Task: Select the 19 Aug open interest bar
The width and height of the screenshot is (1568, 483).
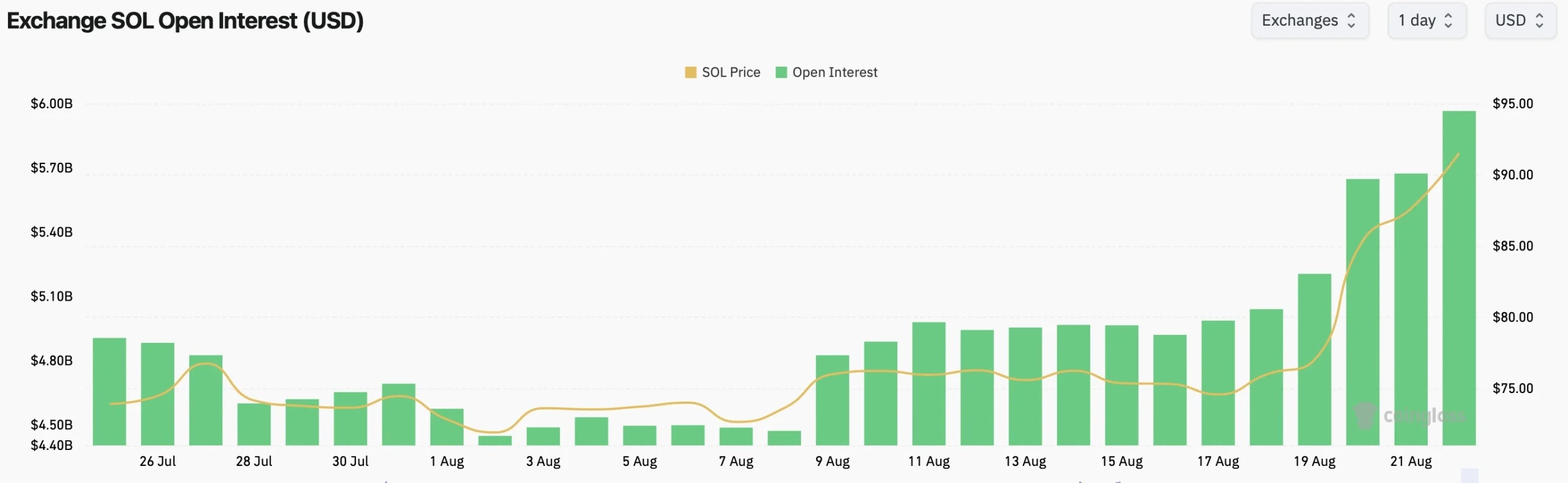Action: tap(1314, 359)
